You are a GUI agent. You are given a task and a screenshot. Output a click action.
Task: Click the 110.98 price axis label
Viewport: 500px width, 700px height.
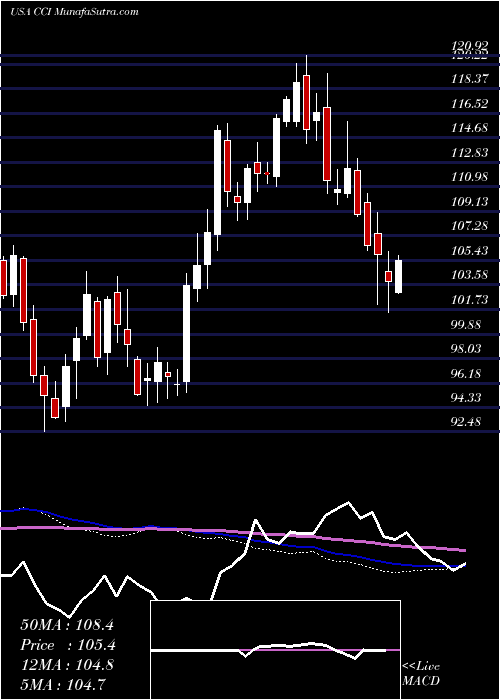tap(469, 177)
